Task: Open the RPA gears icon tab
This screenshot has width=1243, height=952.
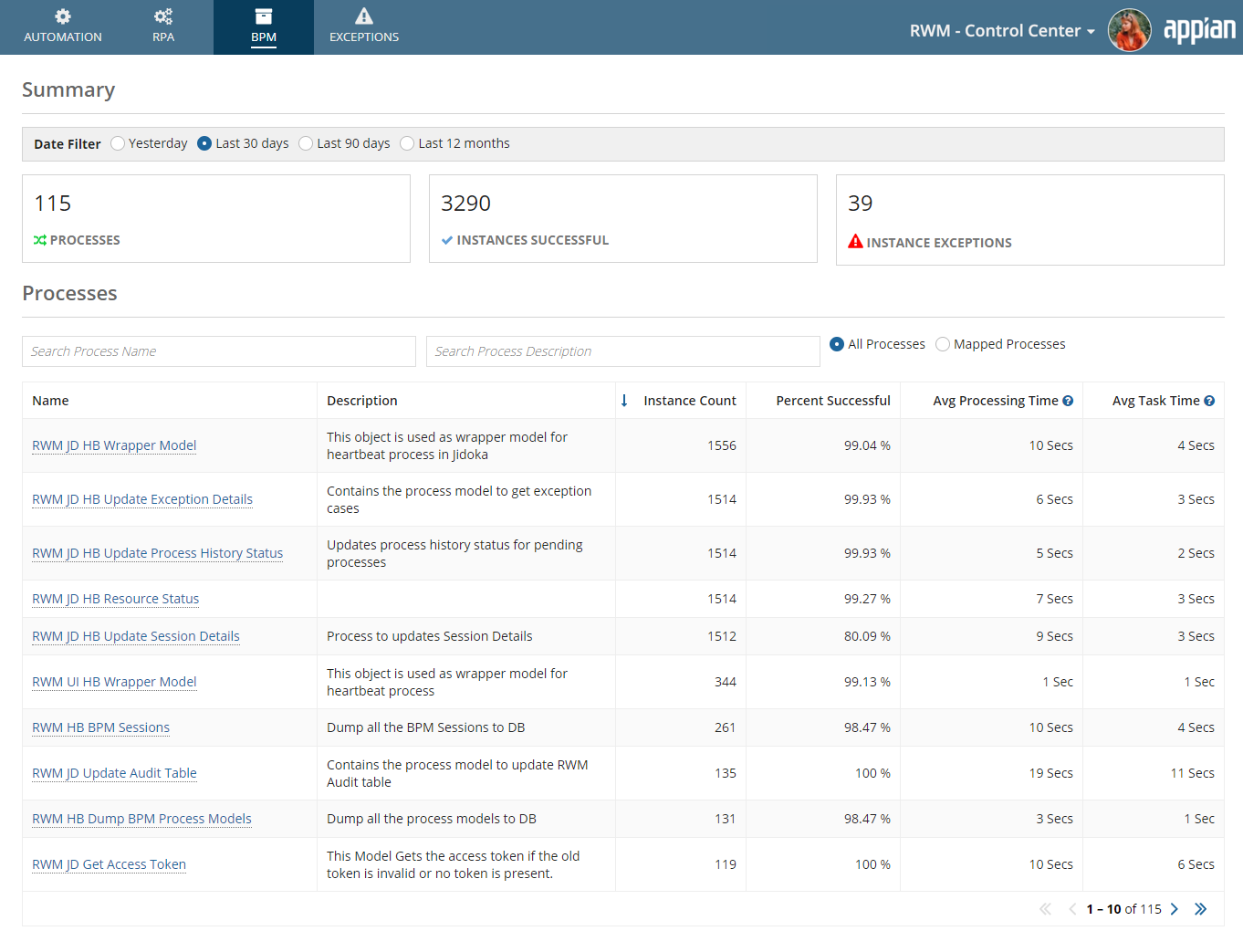Action: pyautogui.click(x=163, y=27)
